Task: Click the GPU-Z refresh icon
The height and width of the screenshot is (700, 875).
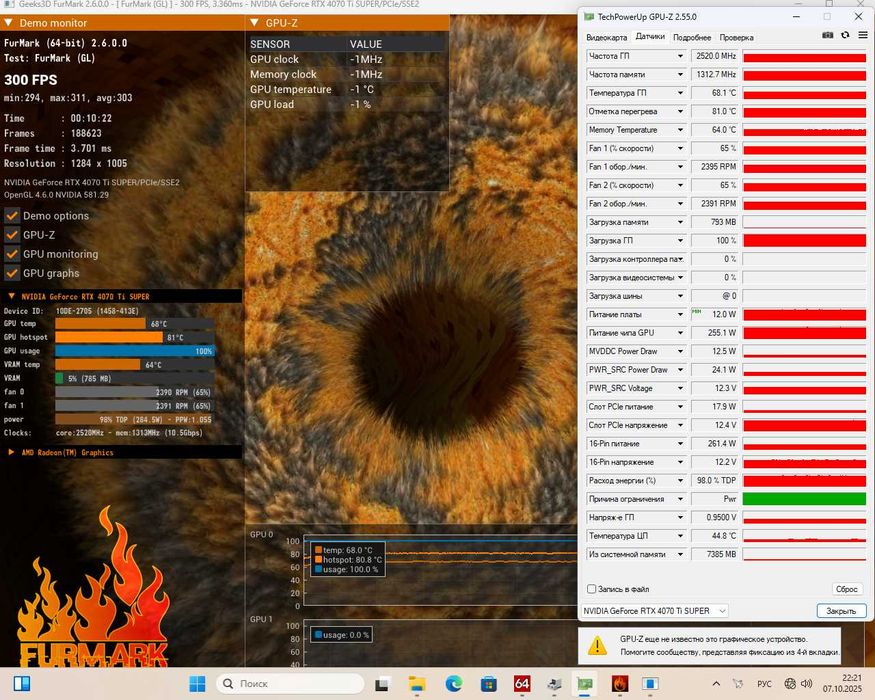Action: tap(845, 35)
